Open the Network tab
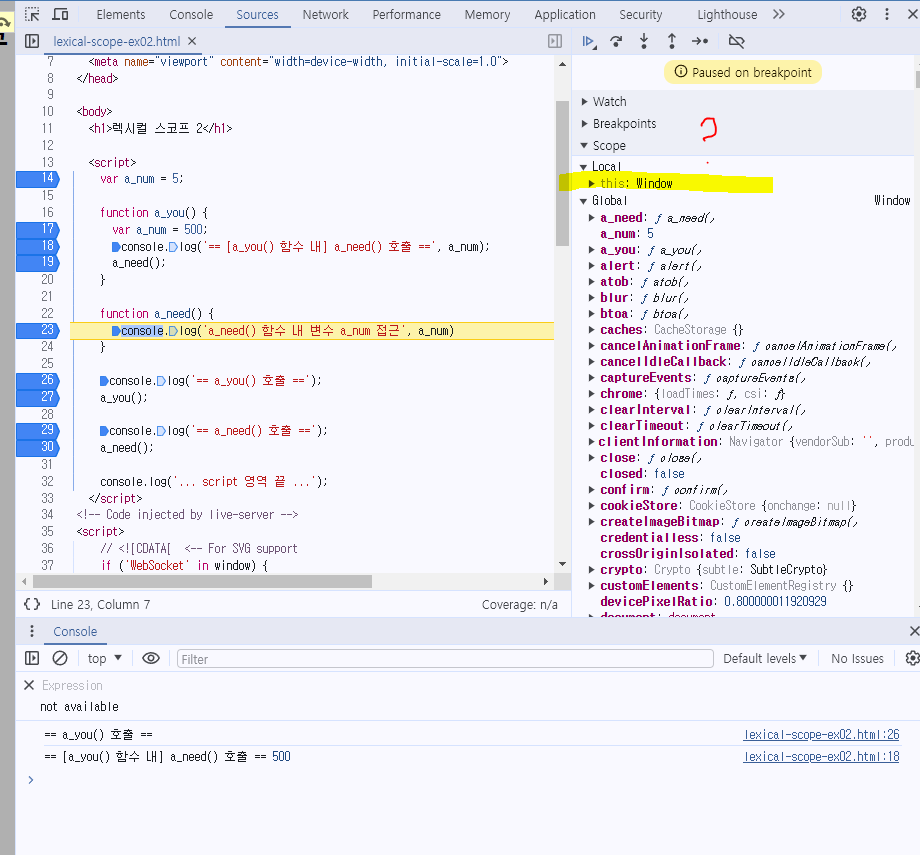Screen dimensions: 920x855 point(326,15)
